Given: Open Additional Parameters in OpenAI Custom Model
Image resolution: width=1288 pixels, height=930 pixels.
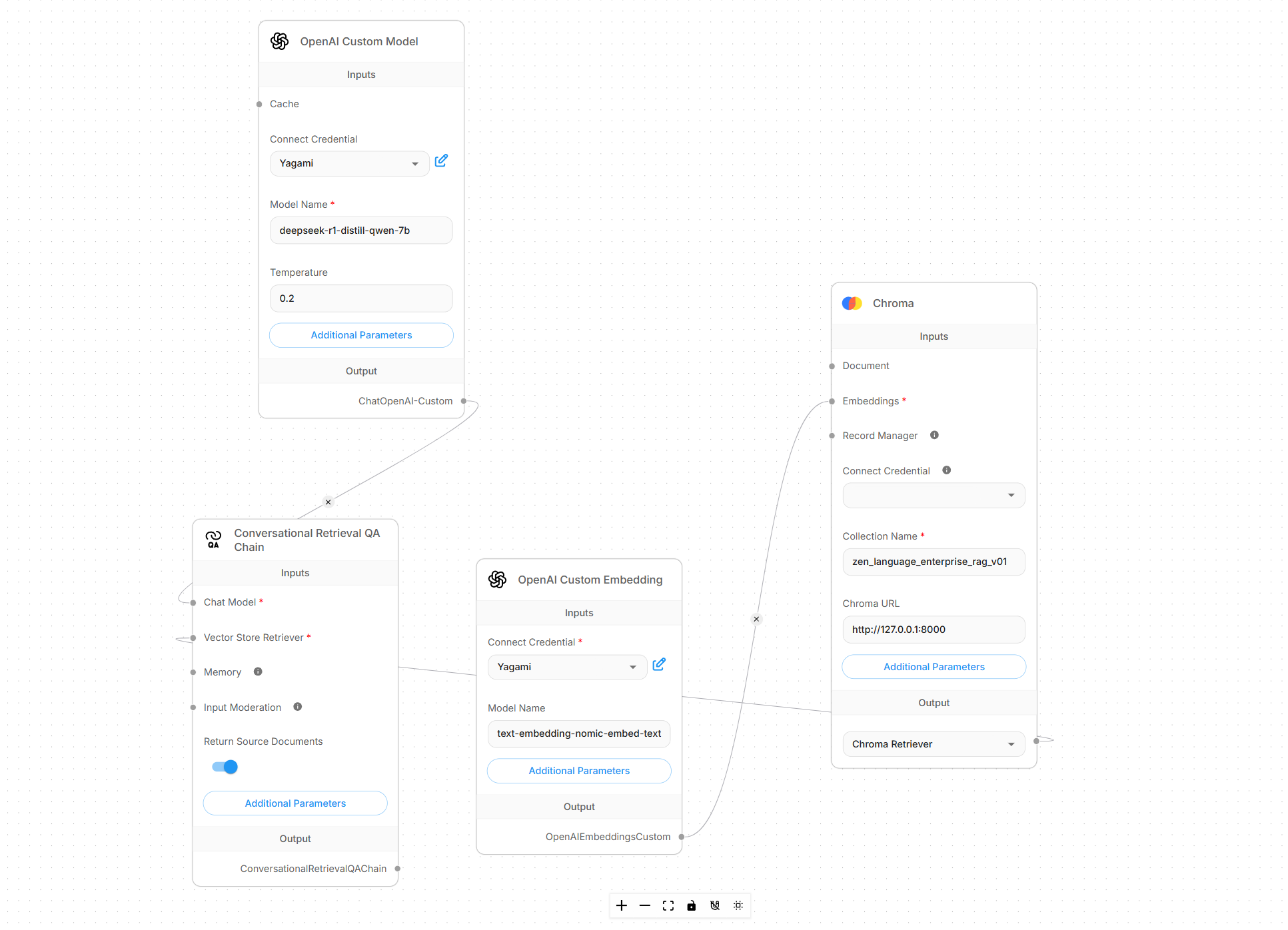Looking at the screenshot, I should coord(361,335).
